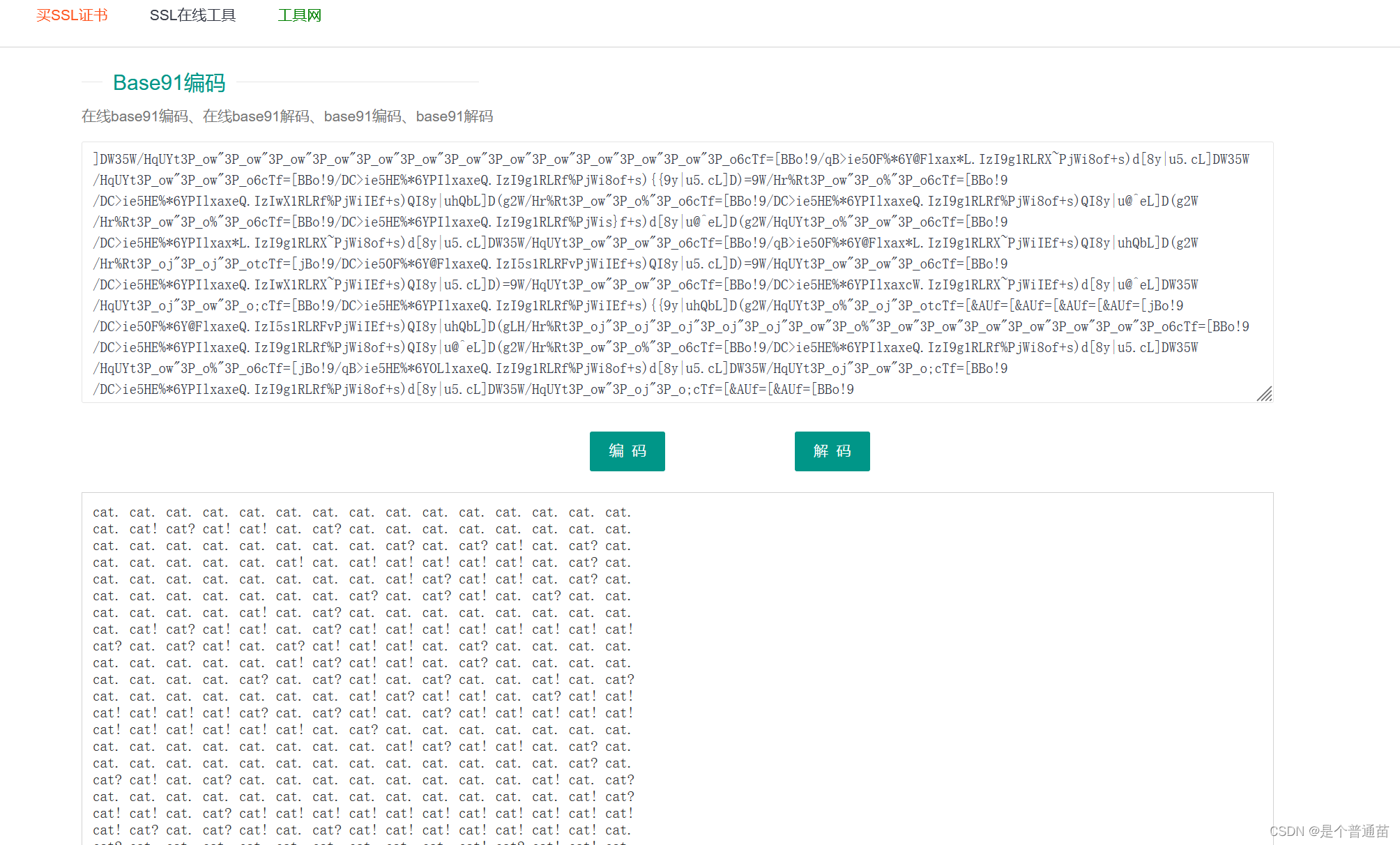Screen dimensions: 1400x845
Task: Place cursor in last input line ending [&AUf=[BBo!9
Action: point(474,390)
